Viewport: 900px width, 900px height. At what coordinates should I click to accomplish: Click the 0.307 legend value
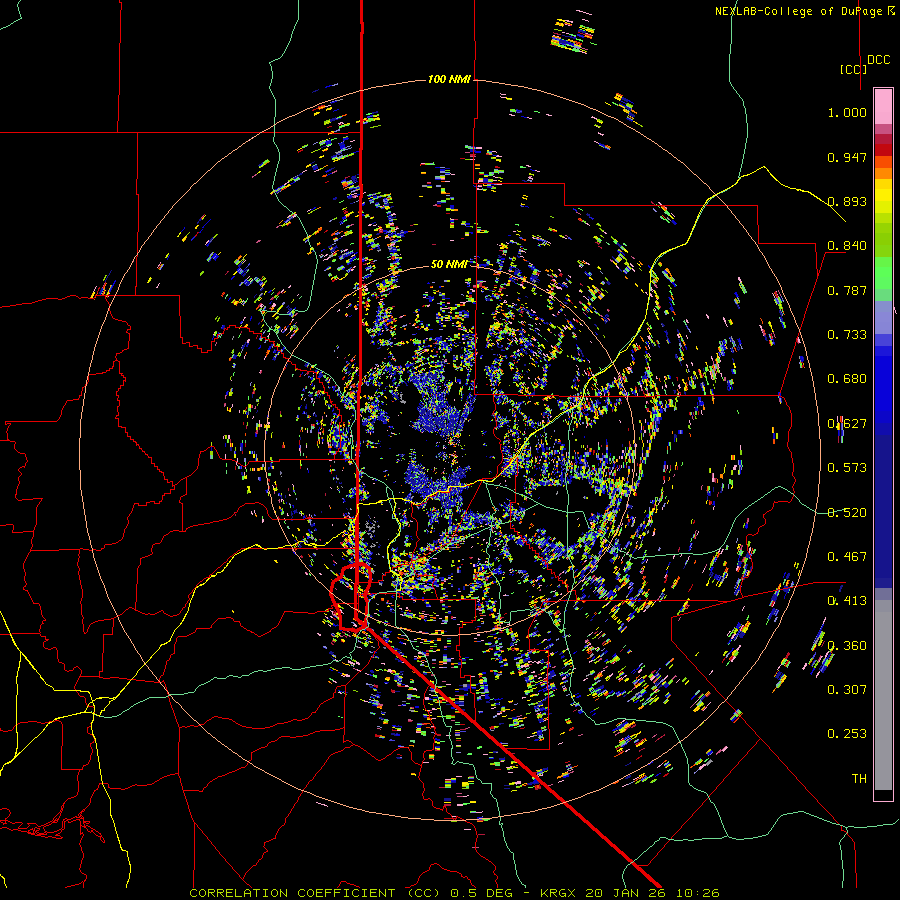tap(847, 690)
